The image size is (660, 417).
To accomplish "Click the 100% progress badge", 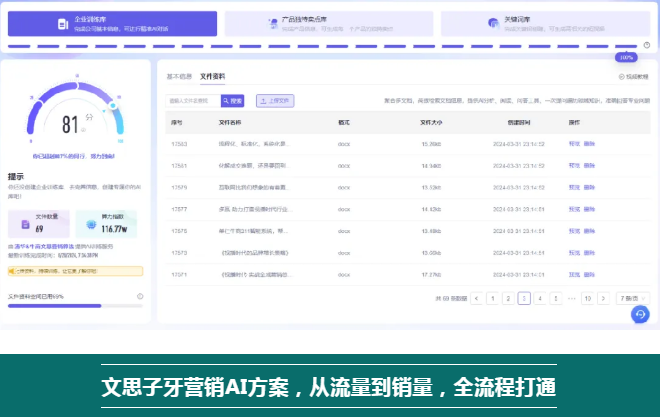I will pyautogui.click(x=626, y=57).
